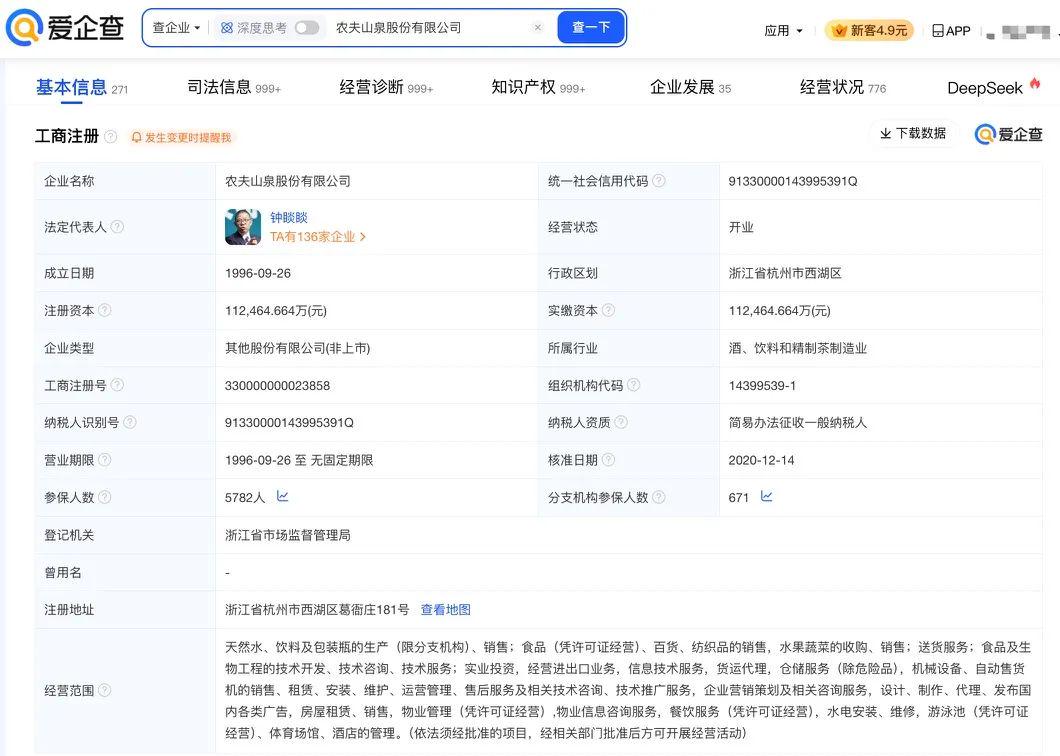The width and height of the screenshot is (1060, 756).
Task: Clear the search box with the X icon
Action: pos(537,28)
